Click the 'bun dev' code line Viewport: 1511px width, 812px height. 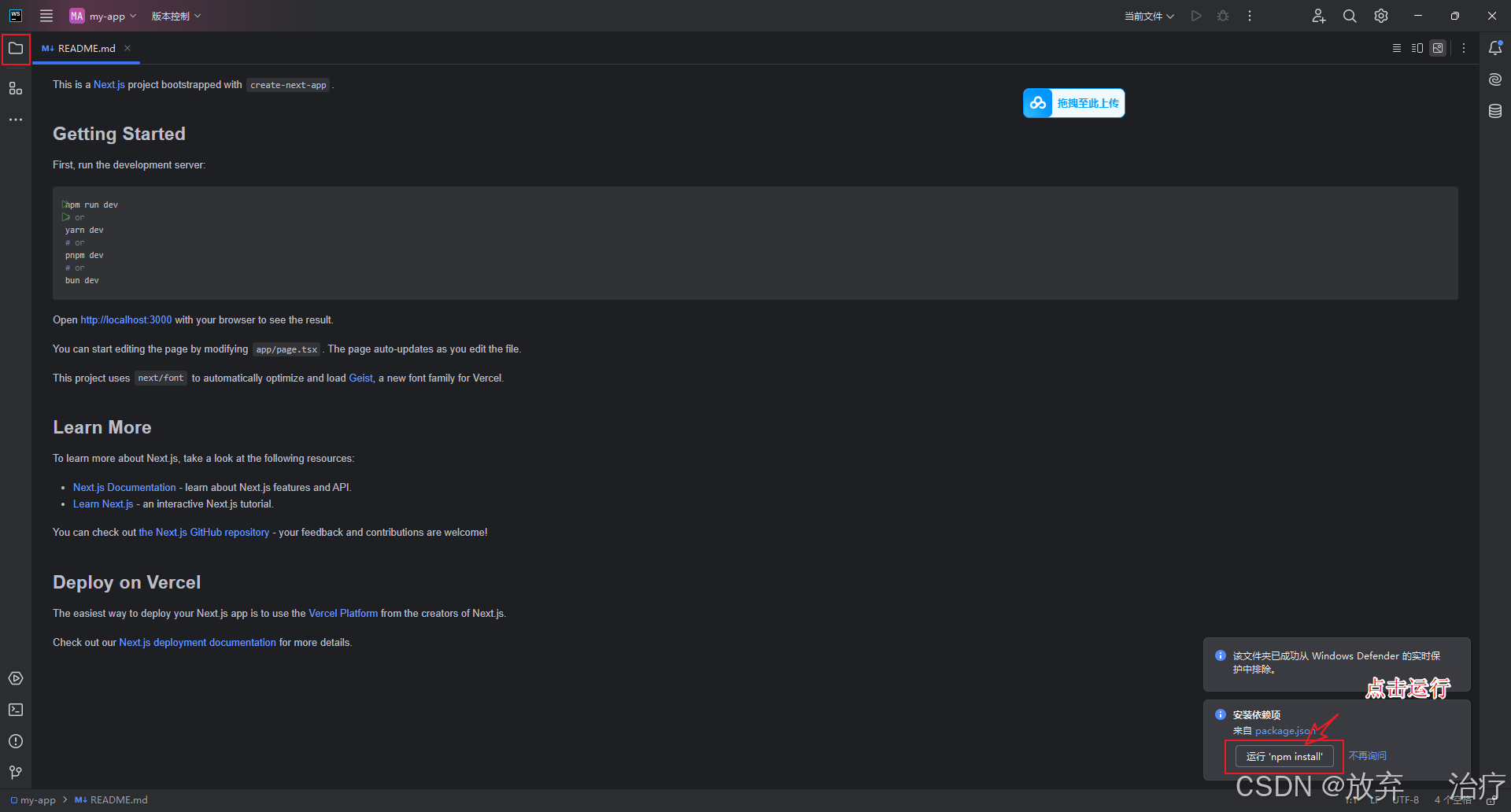82,280
